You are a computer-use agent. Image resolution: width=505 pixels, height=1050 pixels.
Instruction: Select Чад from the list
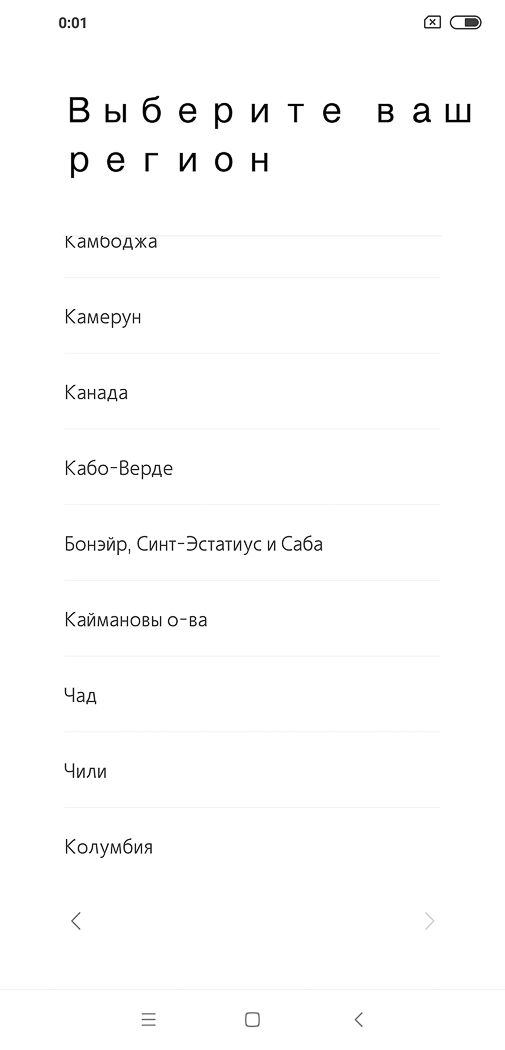(252, 694)
